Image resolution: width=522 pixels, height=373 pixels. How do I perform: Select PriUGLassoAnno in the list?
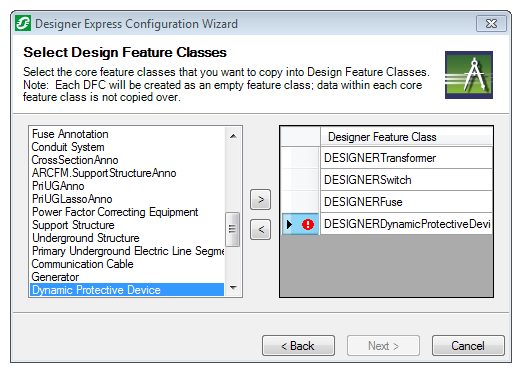point(127,199)
